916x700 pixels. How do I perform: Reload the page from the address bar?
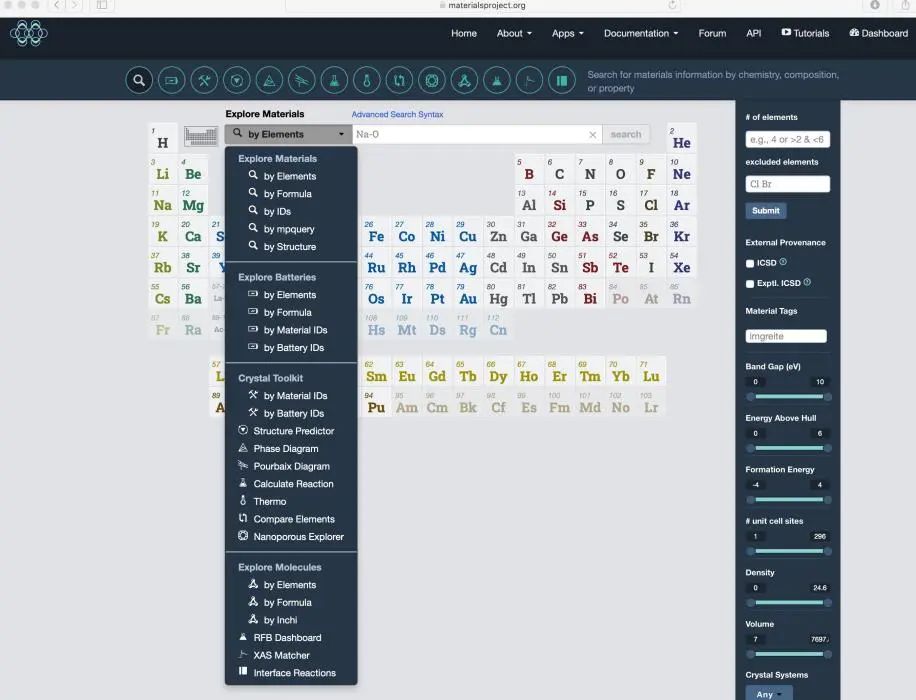(672, 5)
